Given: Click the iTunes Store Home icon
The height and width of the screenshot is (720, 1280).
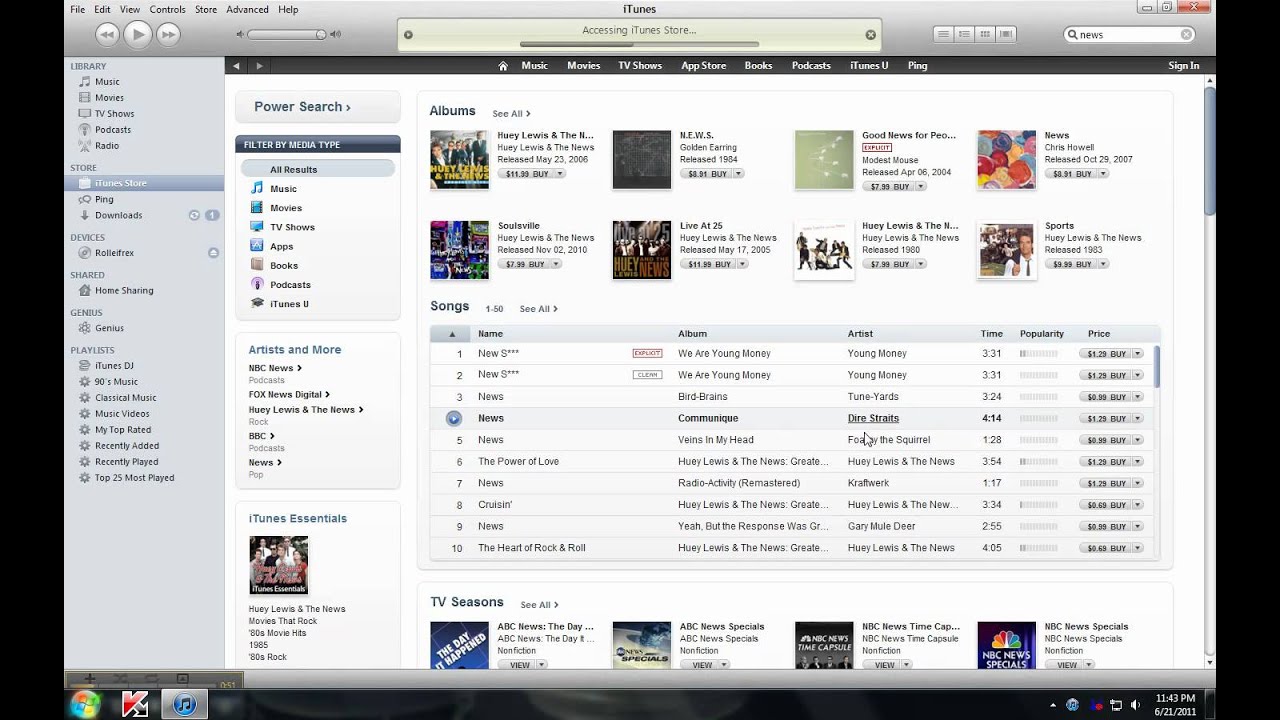Looking at the screenshot, I should click(x=503, y=66).
